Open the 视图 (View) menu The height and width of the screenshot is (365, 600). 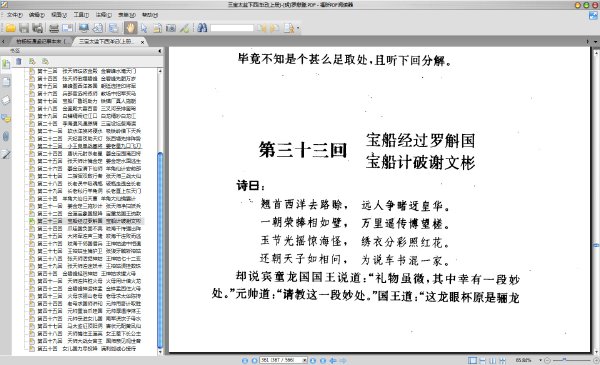(x=59, y=15)
